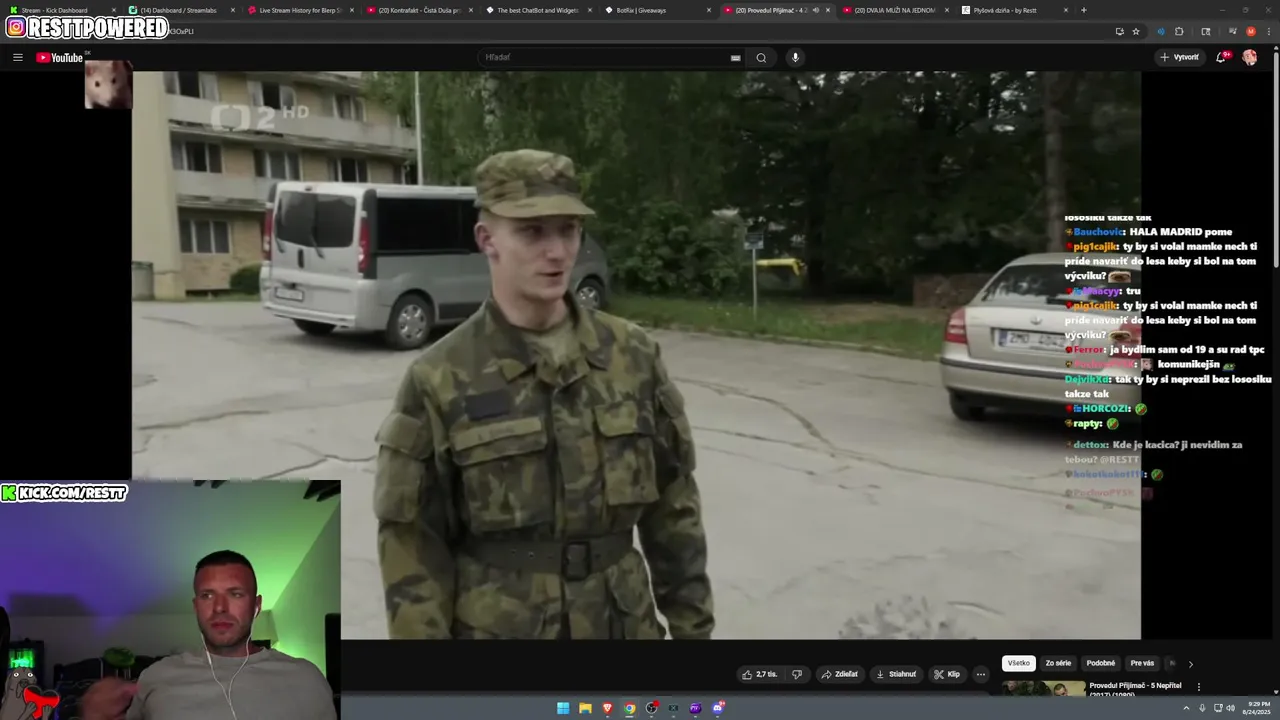This screenshot has width=1280, height=720.
Task: Start voice search with microphone icon
Action: click(795, 57)
